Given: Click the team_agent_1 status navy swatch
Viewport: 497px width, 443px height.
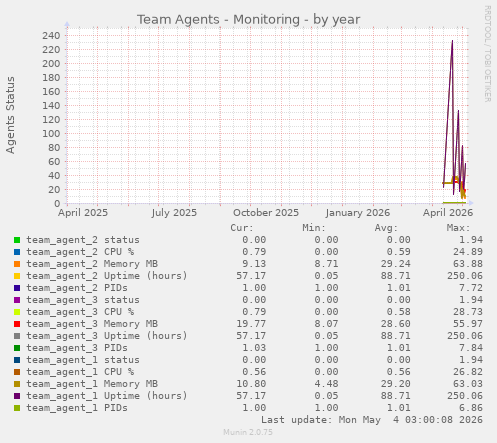Looking at the screenshot, I should 17,360.
